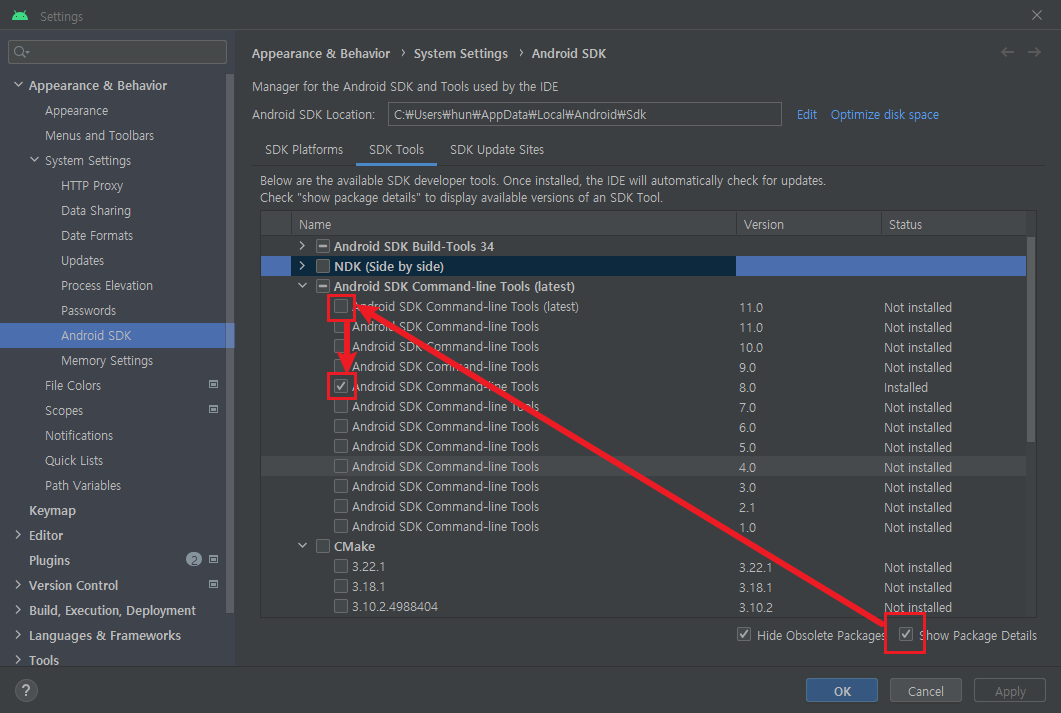Click the Version column header
This screenshot has height=713, width=1061.
[809, 224]
